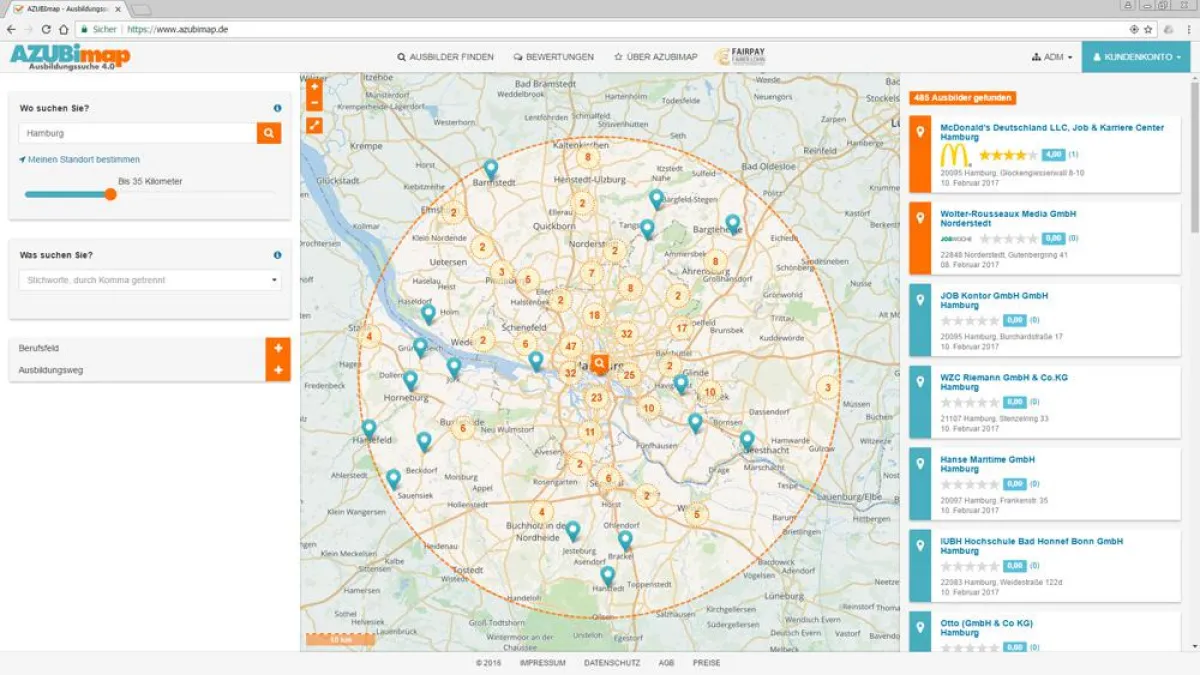Click the diagonal arrow map tool
The width and height of the screenshot is (1200, 675).
click(x=315, y=125)
